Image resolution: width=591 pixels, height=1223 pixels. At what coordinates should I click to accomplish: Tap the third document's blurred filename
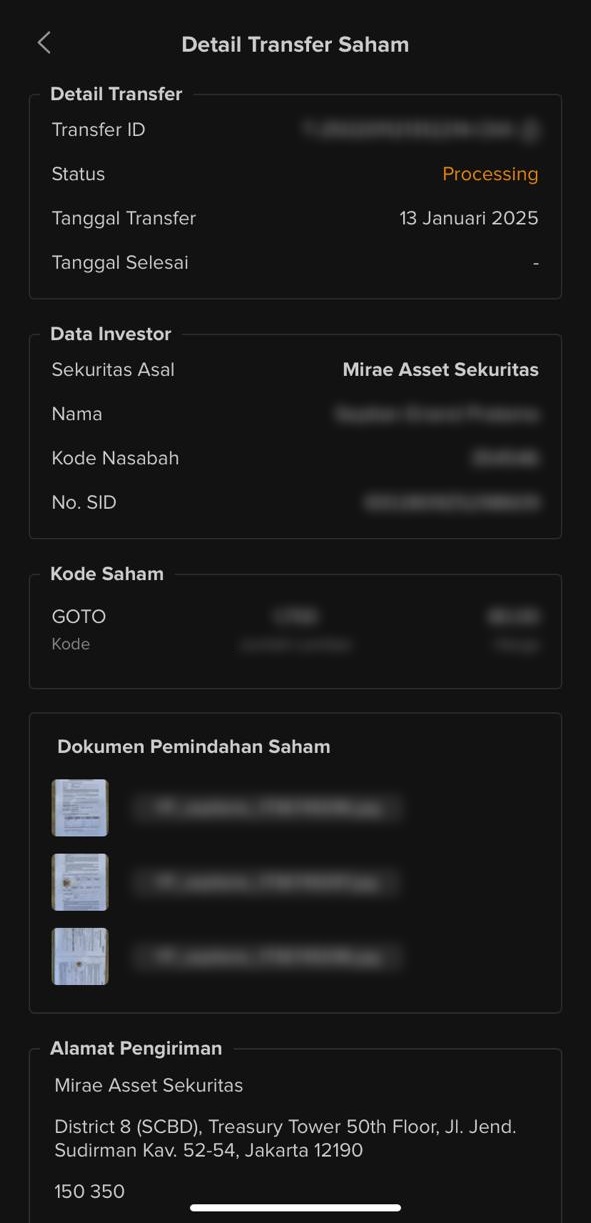pyautogui.click(x=267, y=957)
